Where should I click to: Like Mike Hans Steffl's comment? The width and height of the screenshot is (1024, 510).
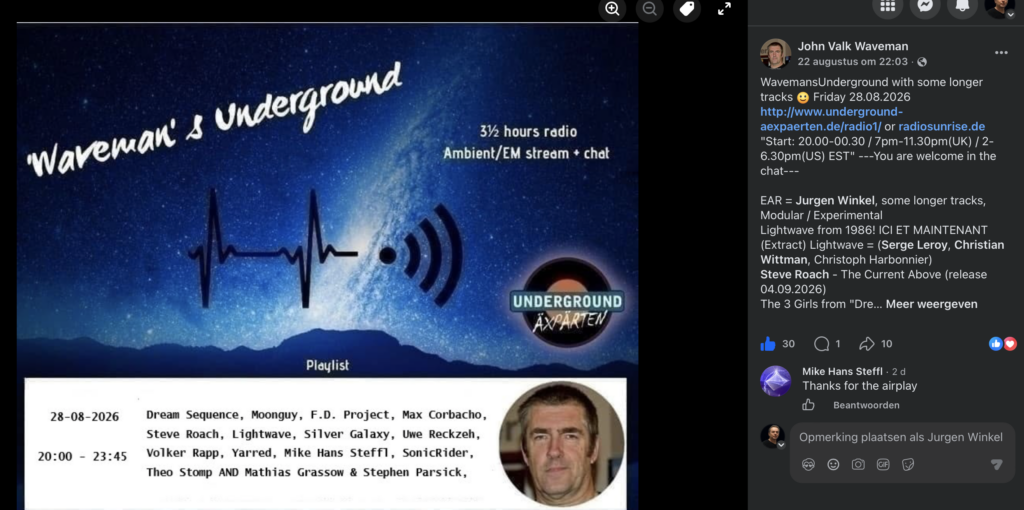[x=808, y=405]
